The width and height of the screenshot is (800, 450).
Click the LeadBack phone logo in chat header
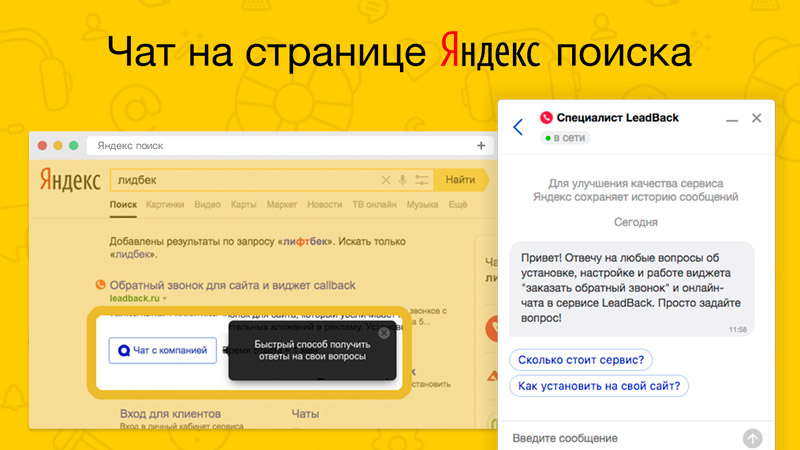(x=546, y=118)
